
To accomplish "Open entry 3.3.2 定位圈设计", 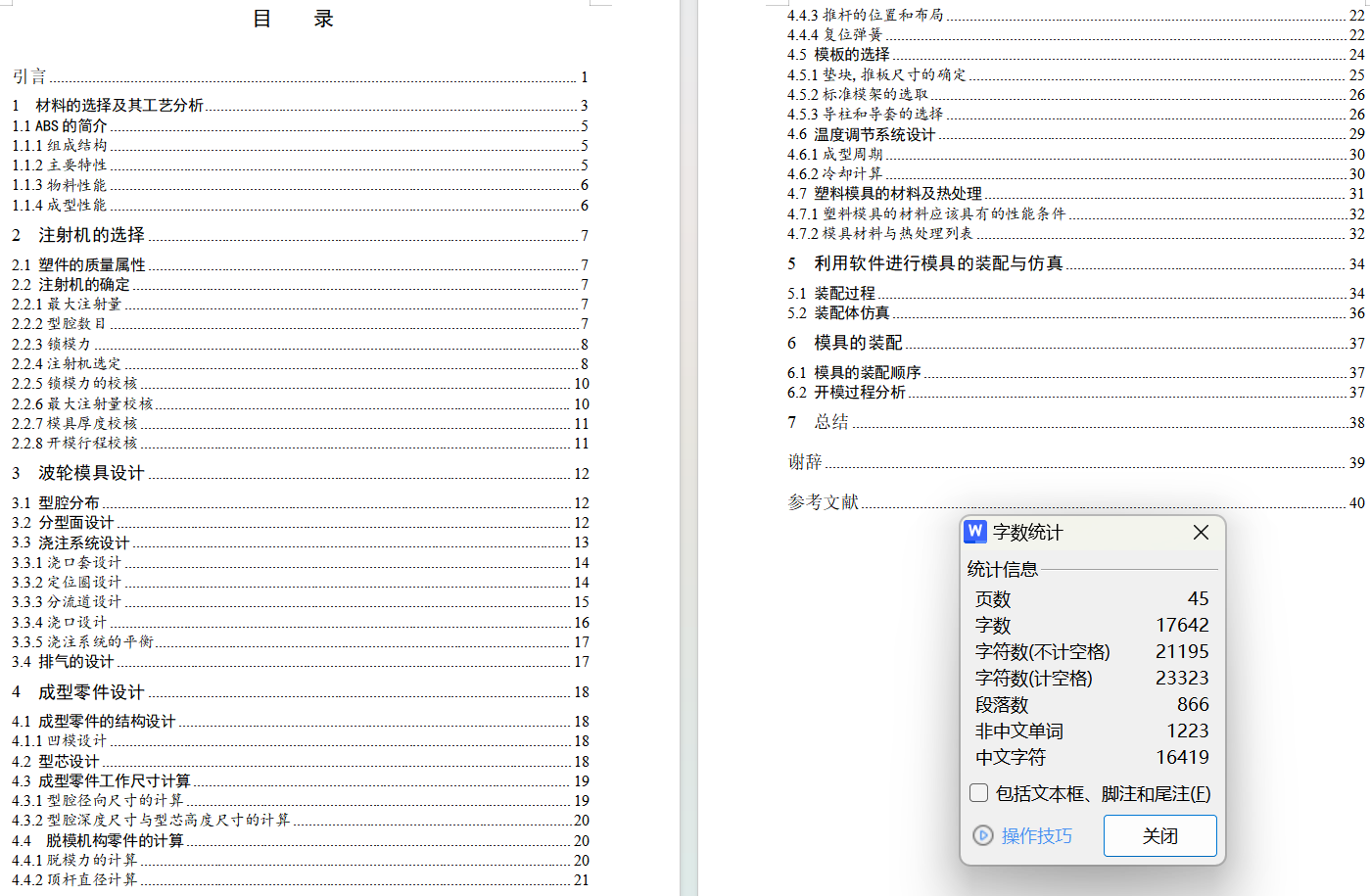I will (x=300, y=582).
